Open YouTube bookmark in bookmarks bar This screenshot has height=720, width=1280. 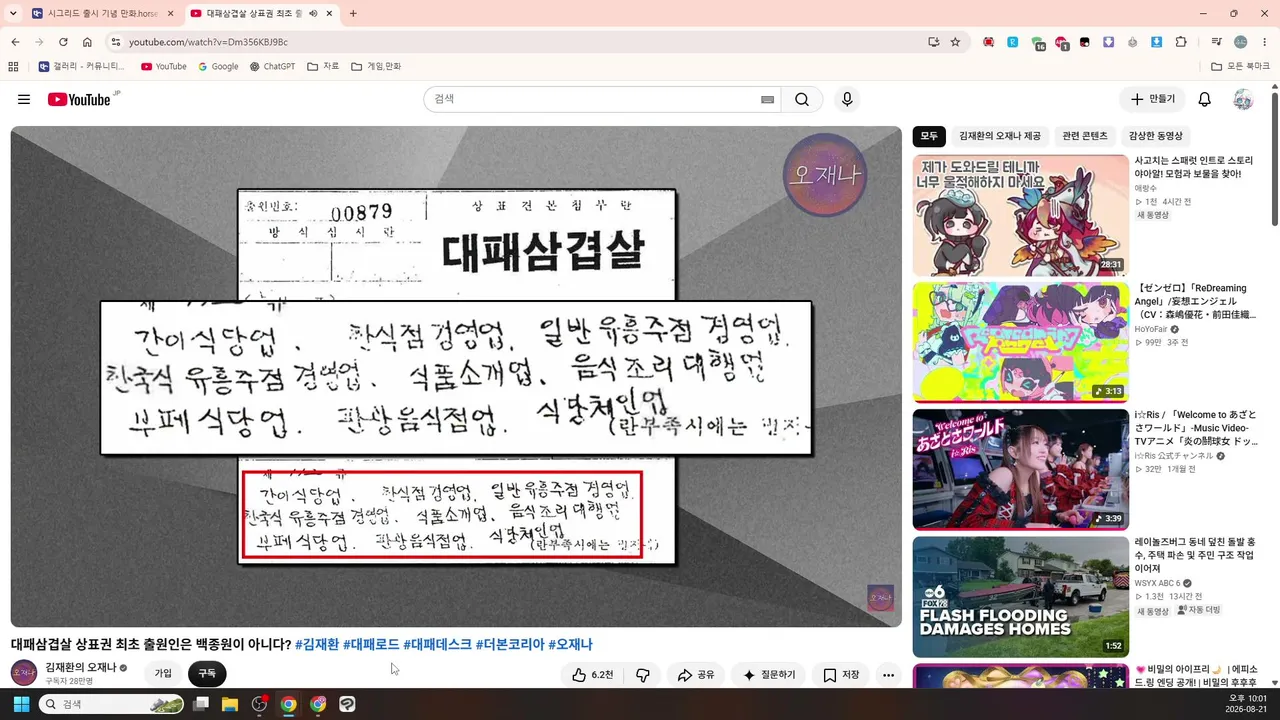pos(164,66)
